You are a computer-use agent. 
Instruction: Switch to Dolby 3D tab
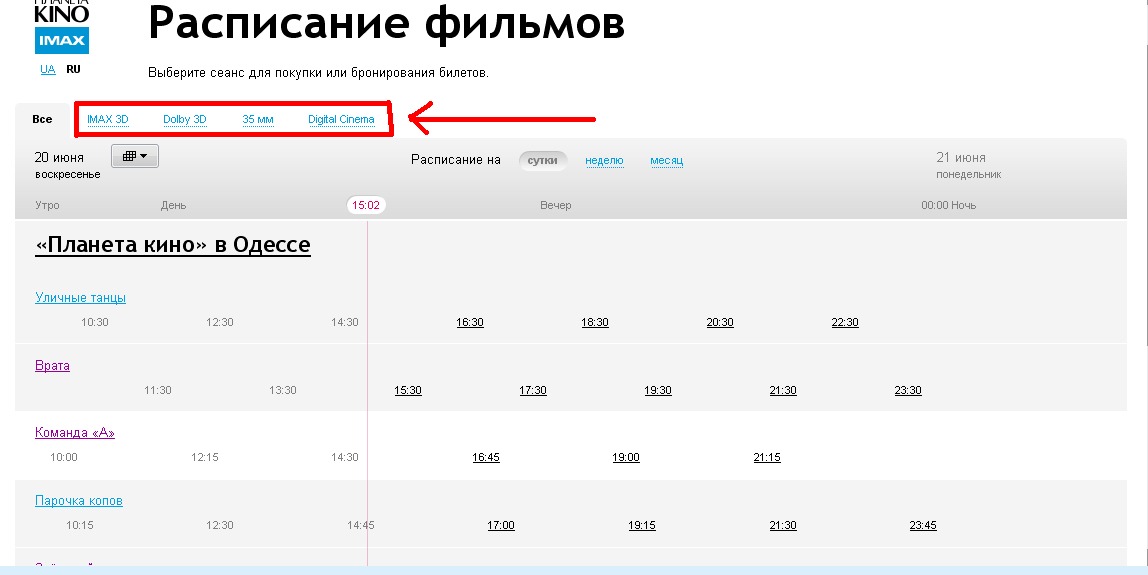coord(184,119)
